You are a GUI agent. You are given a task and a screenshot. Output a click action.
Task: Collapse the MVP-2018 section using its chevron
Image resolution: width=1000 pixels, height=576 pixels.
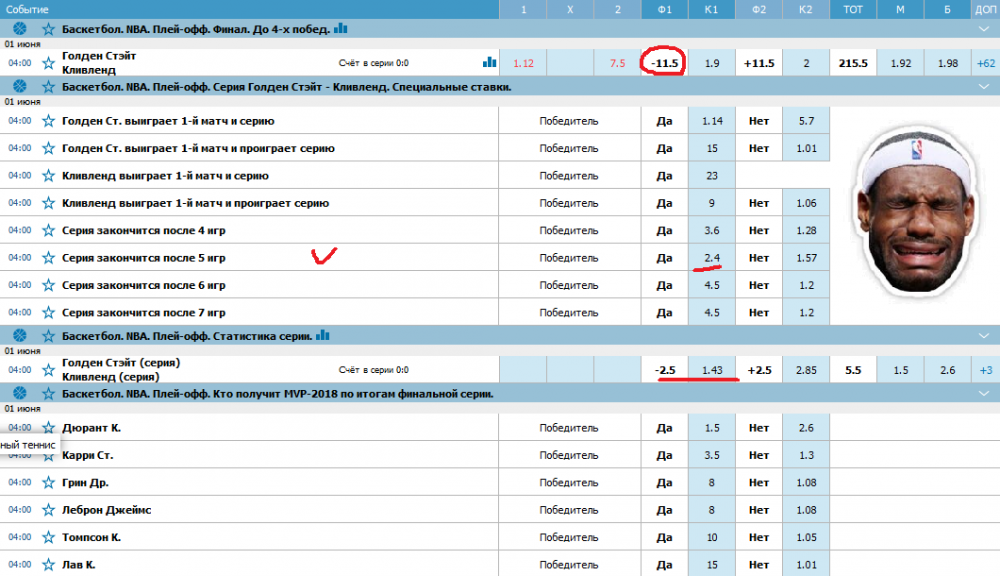coord(983,394)
